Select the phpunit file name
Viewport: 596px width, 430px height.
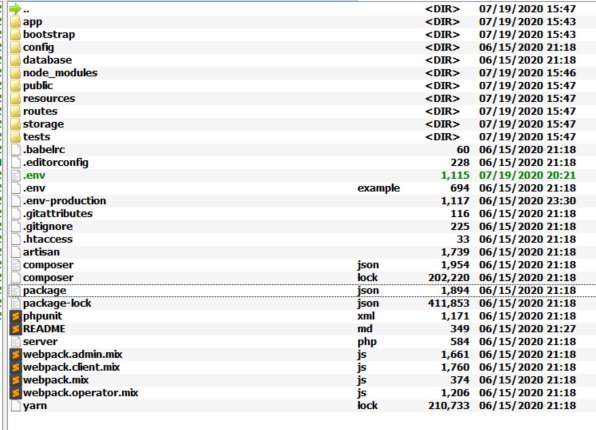click(x=43, y=316)
